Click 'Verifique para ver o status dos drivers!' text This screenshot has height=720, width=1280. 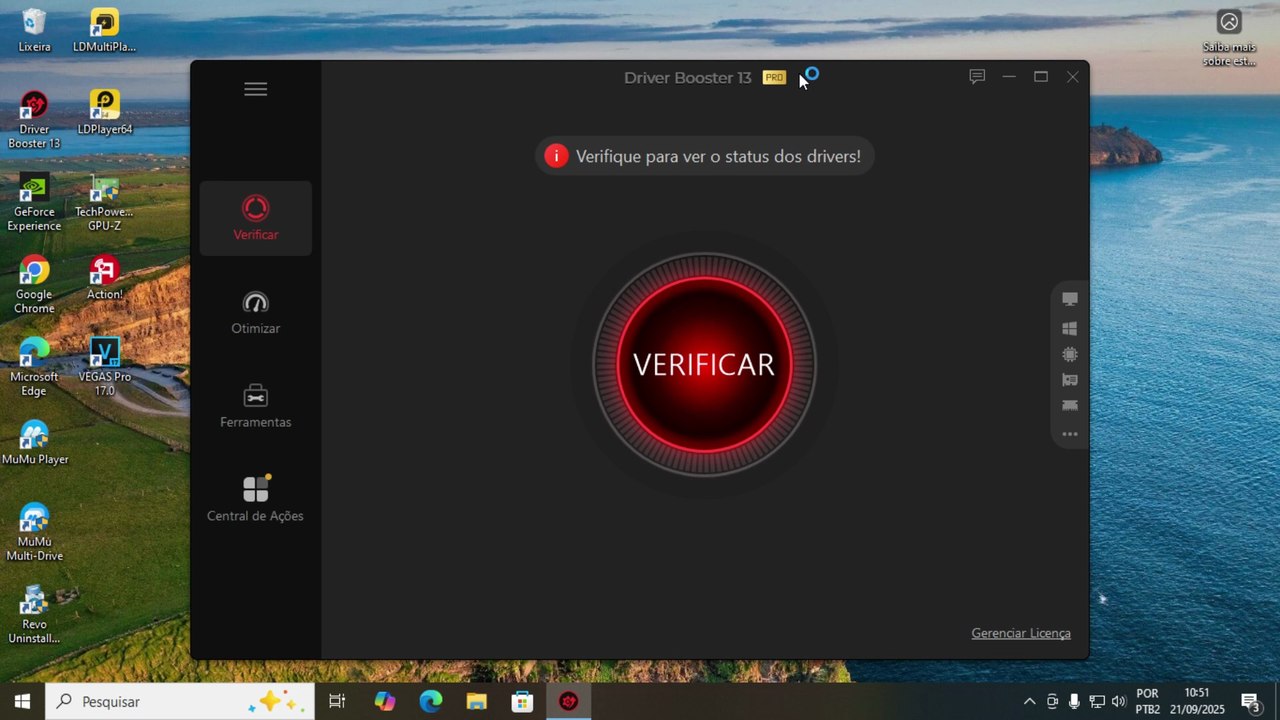[718, 157]
